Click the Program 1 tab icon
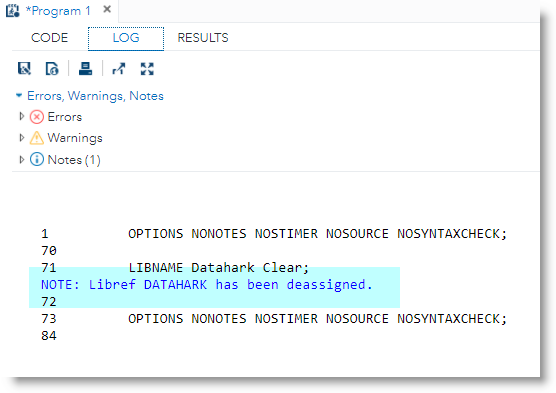Viewport: 556px width, 393px height. (13, 10)
